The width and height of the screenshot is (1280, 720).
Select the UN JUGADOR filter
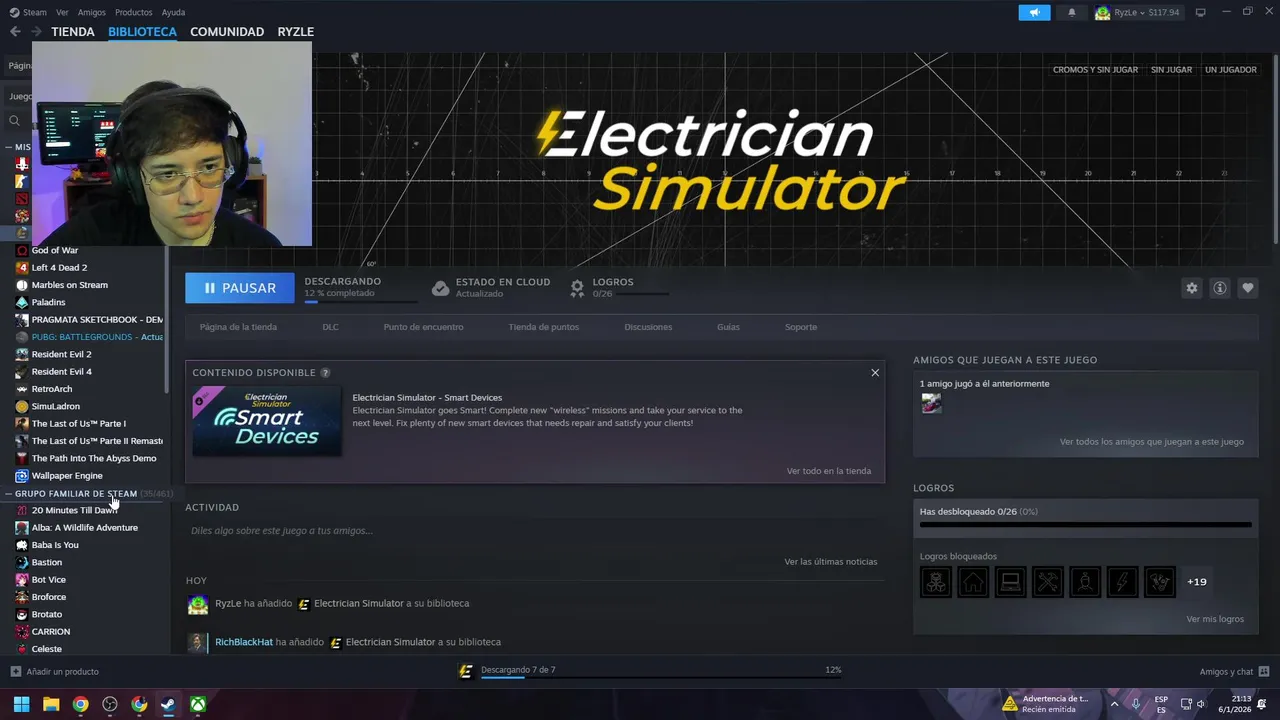1231,70
